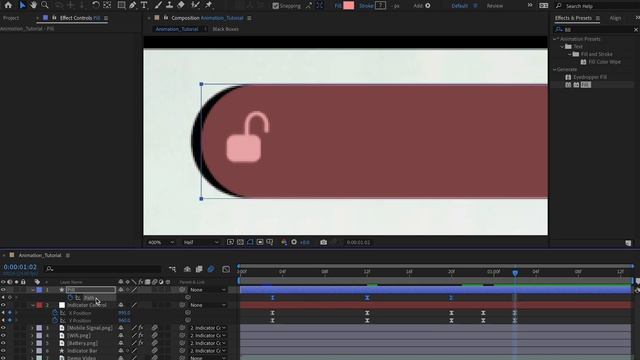Switch to the Default workspace
Screen dimensions: 640x360
[460, 6]
